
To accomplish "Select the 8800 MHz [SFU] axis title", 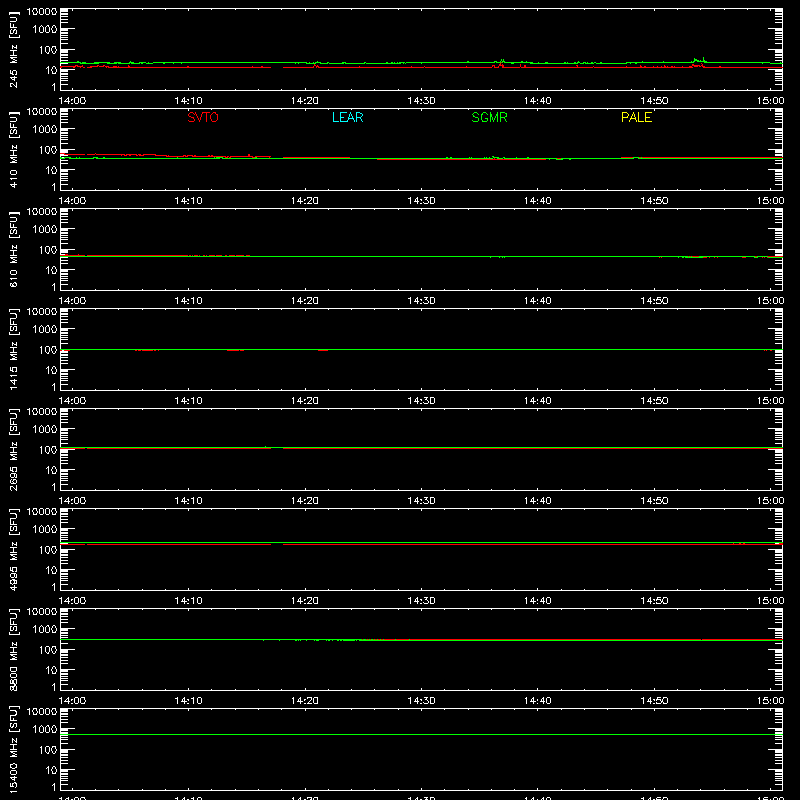I will [13, 649].
